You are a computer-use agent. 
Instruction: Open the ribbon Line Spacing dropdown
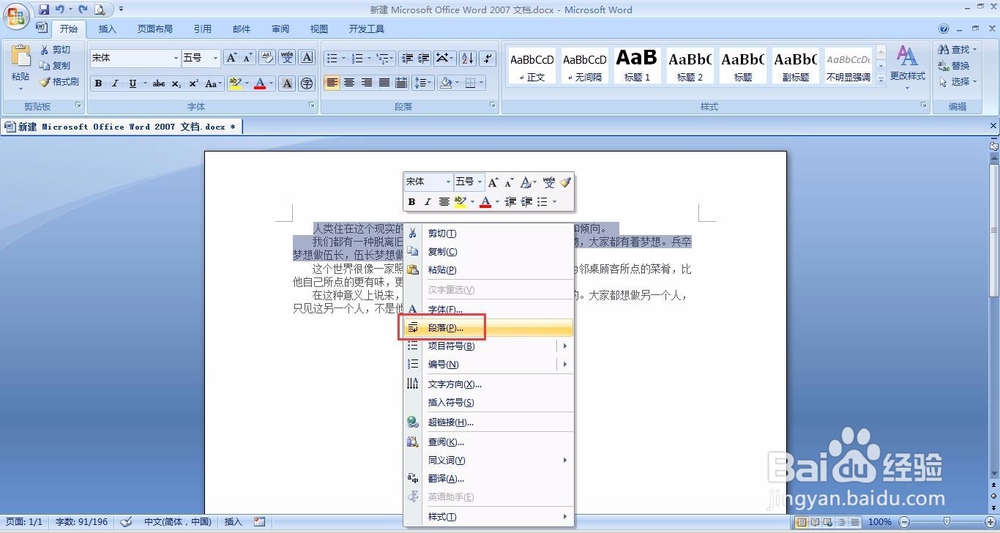422,83
